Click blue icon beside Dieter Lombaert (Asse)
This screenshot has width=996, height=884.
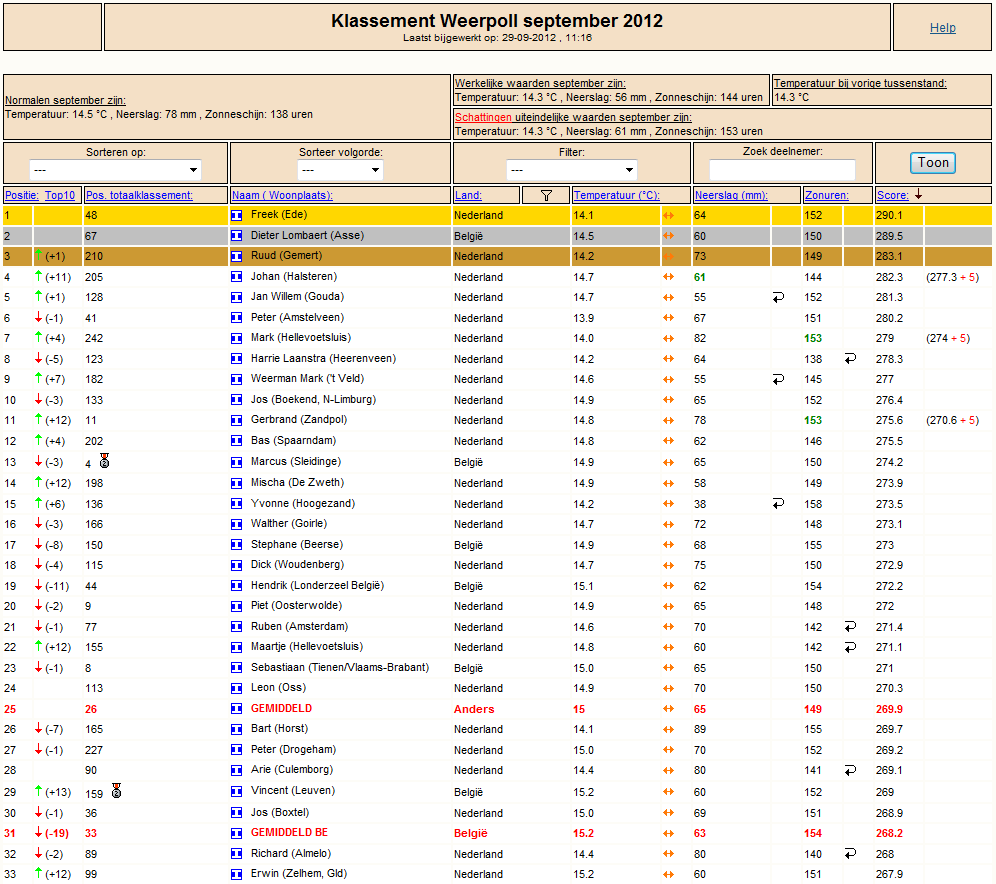pyautogui.click(x=236, y=236)
